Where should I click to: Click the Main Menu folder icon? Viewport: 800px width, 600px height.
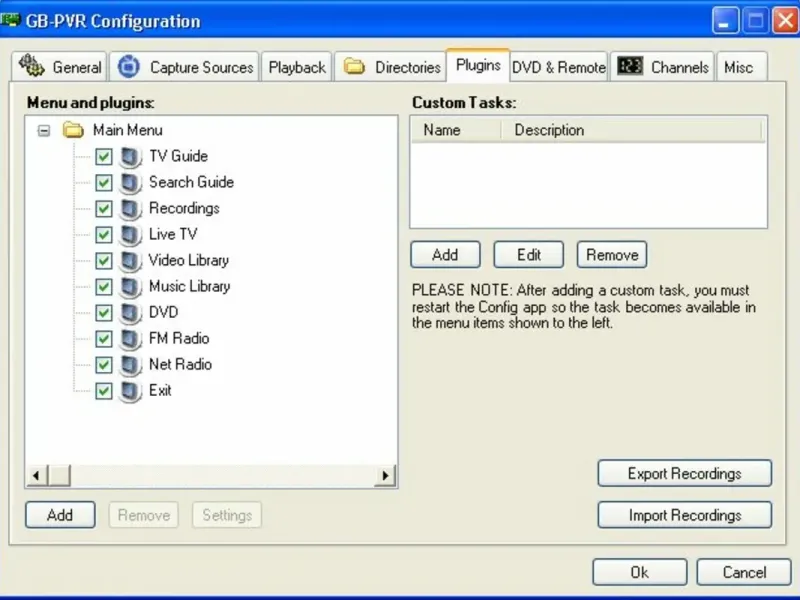click(73, 130)
